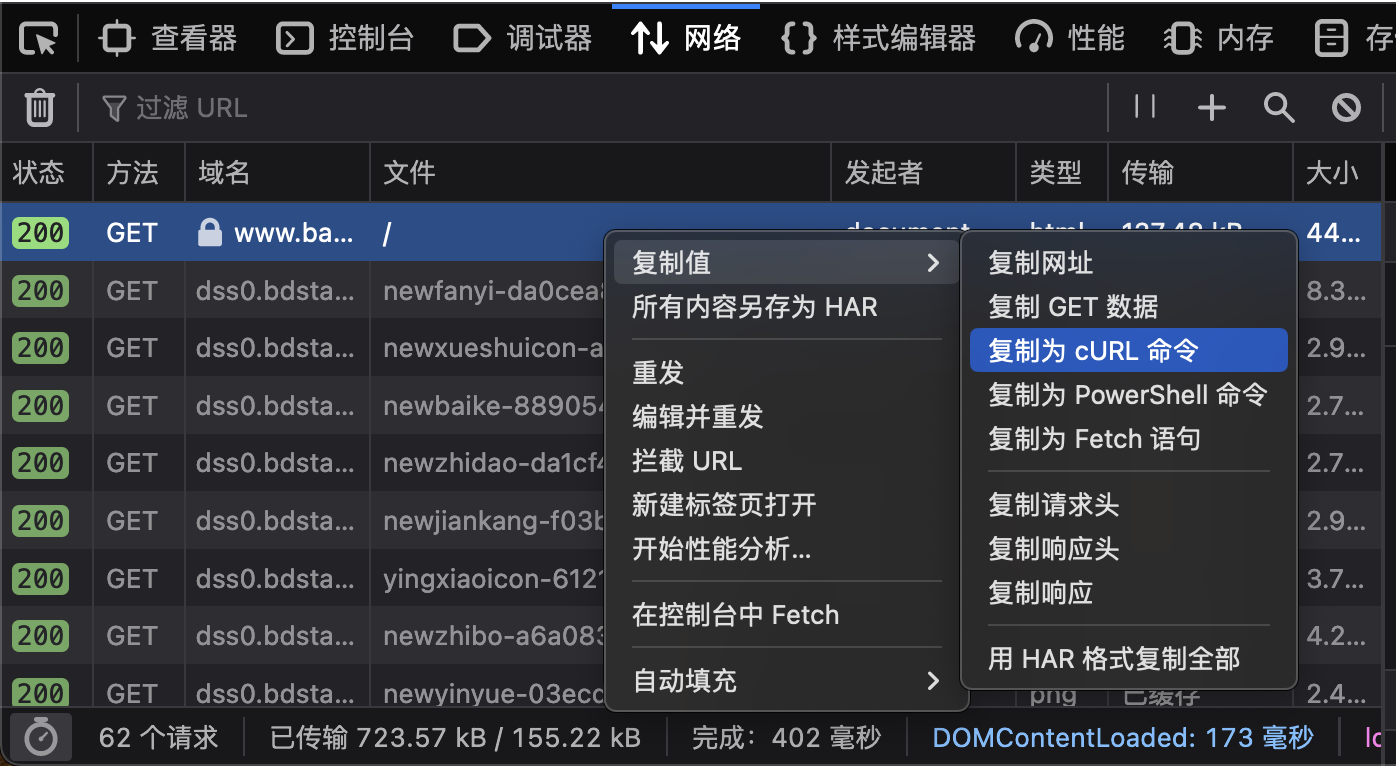The image size is (1396, 766).
Task: Open request blocking via the no-entry icon
Action: [1346, 107]
